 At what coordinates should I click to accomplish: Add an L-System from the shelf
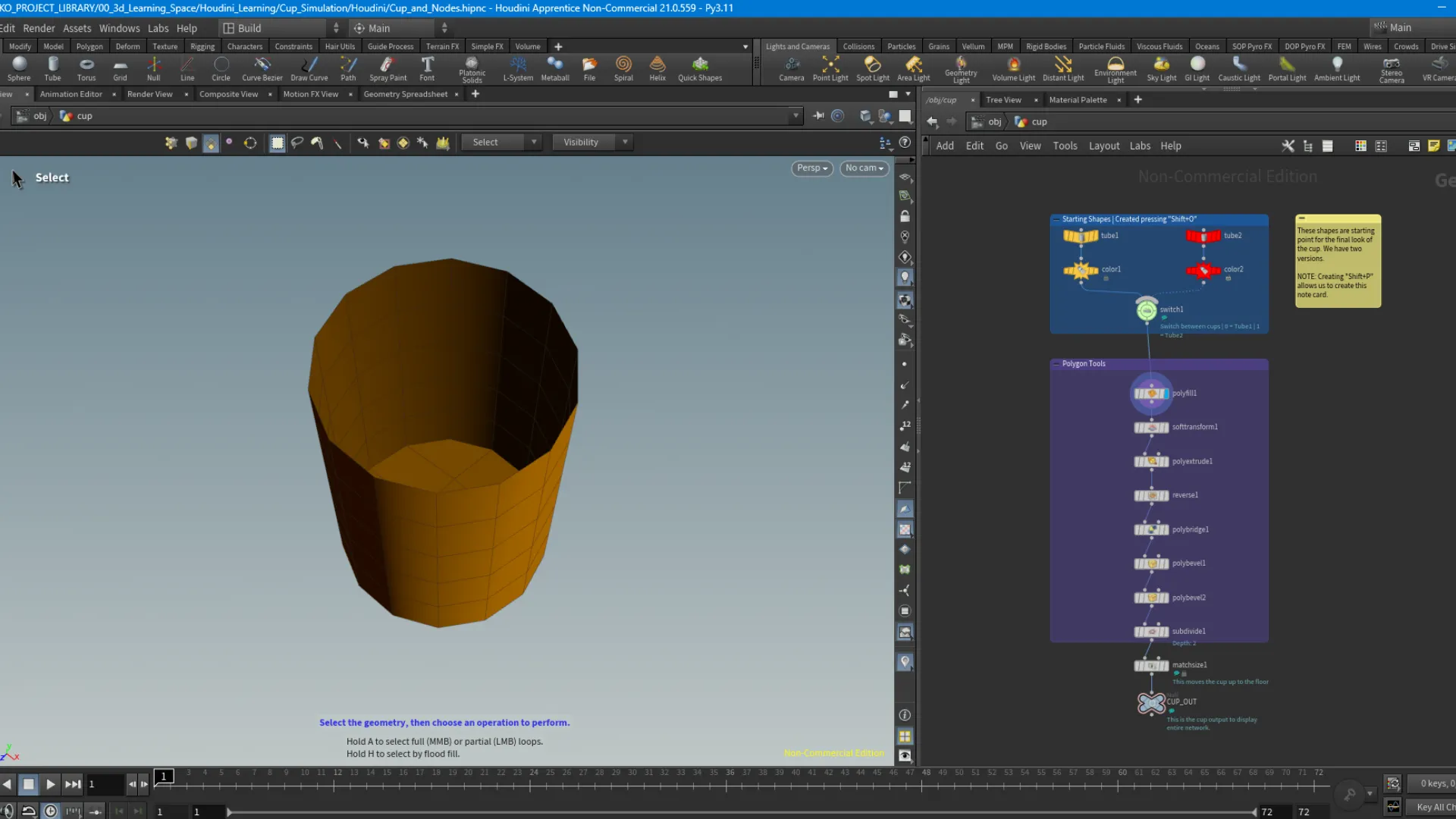518,68
